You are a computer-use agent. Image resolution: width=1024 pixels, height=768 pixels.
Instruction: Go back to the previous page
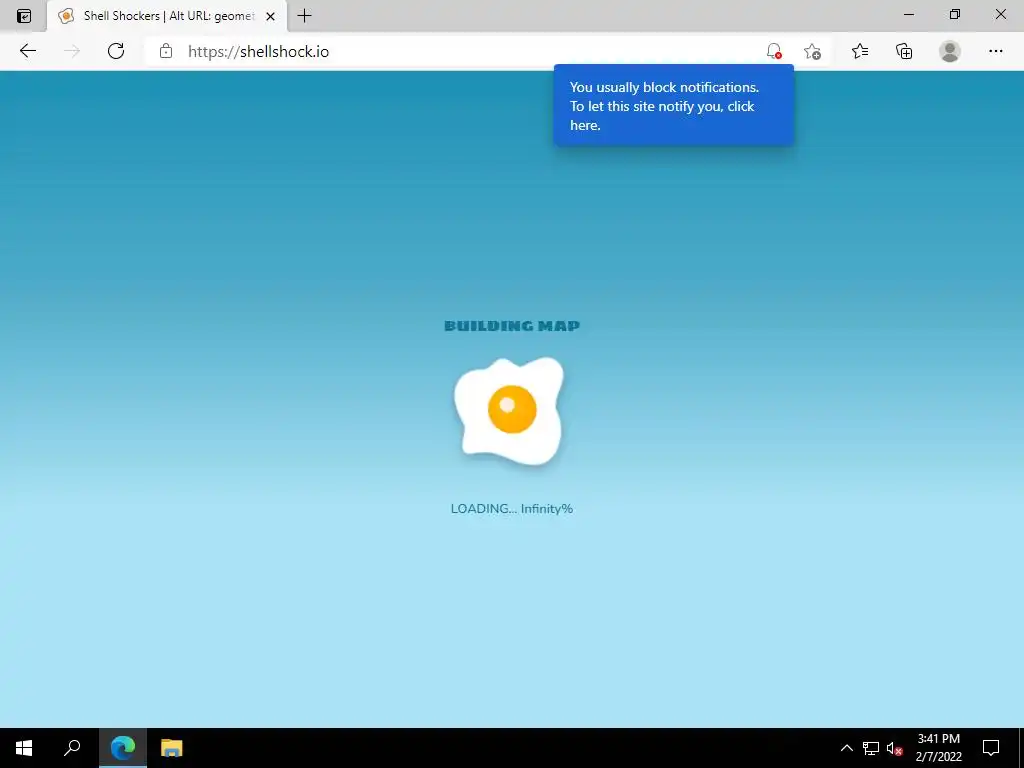coord(27,51)
